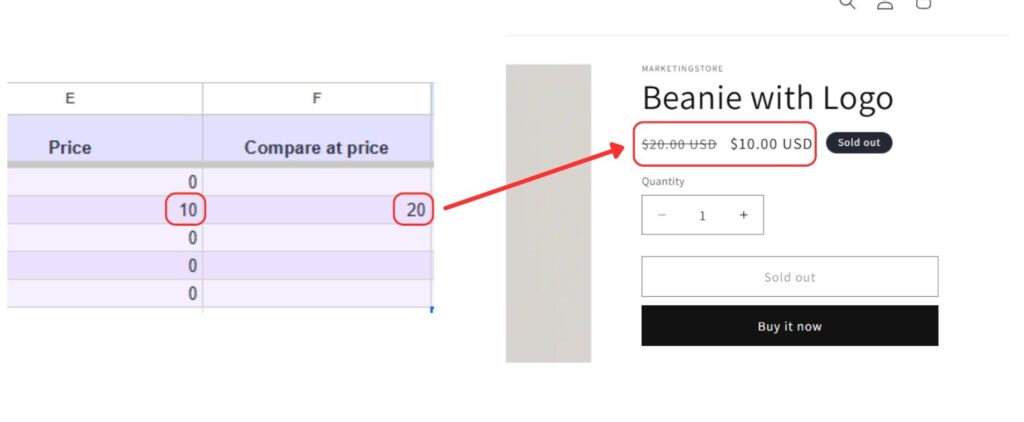Select column F header
This screenshot has width=1024, height=422.
coord(317,98)
